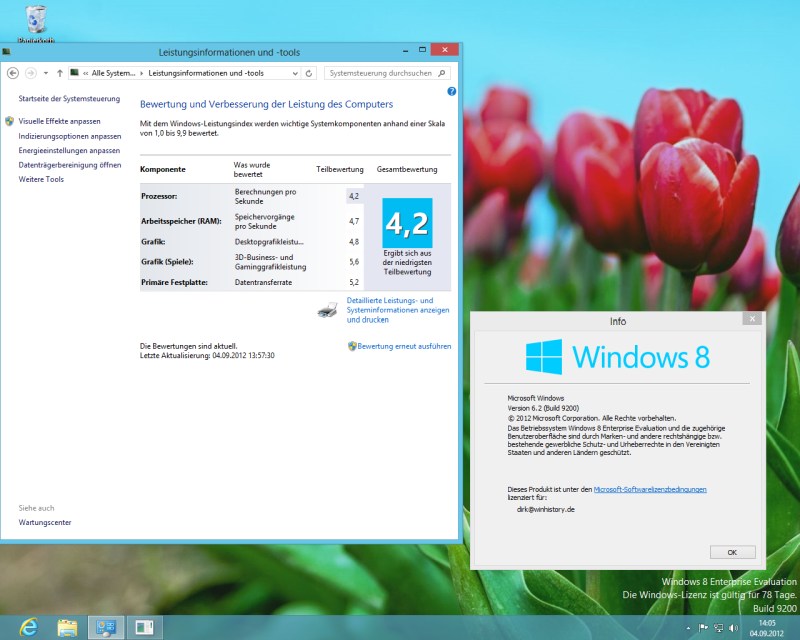The height and width of the screenshot is (640, 800).
Task: Open the Microsoft-Softwarelizenzbedingungen link
Action: pos(650,489)
